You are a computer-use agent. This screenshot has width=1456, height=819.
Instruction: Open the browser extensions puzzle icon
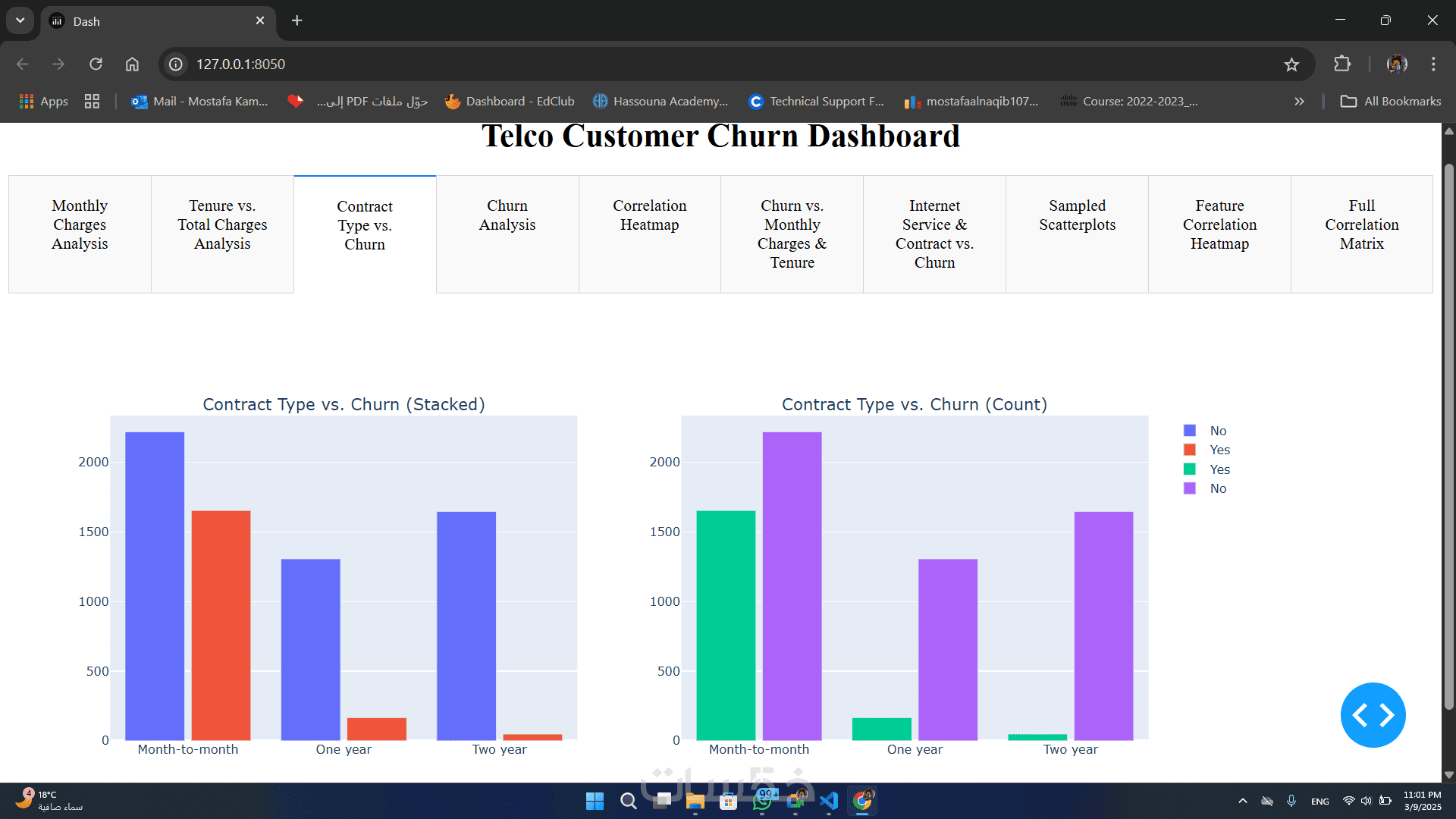[1342, 64]
